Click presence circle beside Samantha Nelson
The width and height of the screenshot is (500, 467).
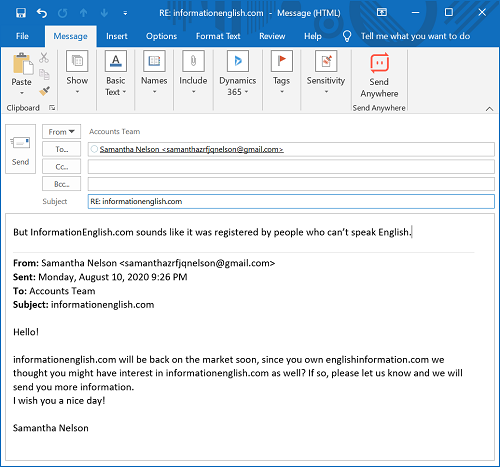click(x=94, y=149)
